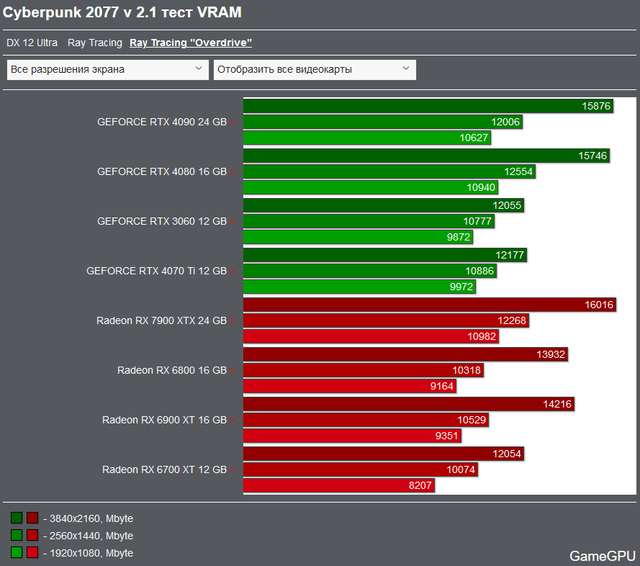The width and height of the screenshot is (640, 566).
Task: Click the "- 3840x2160, Mbyte" legend text
Action: click(x=88, y=519)
